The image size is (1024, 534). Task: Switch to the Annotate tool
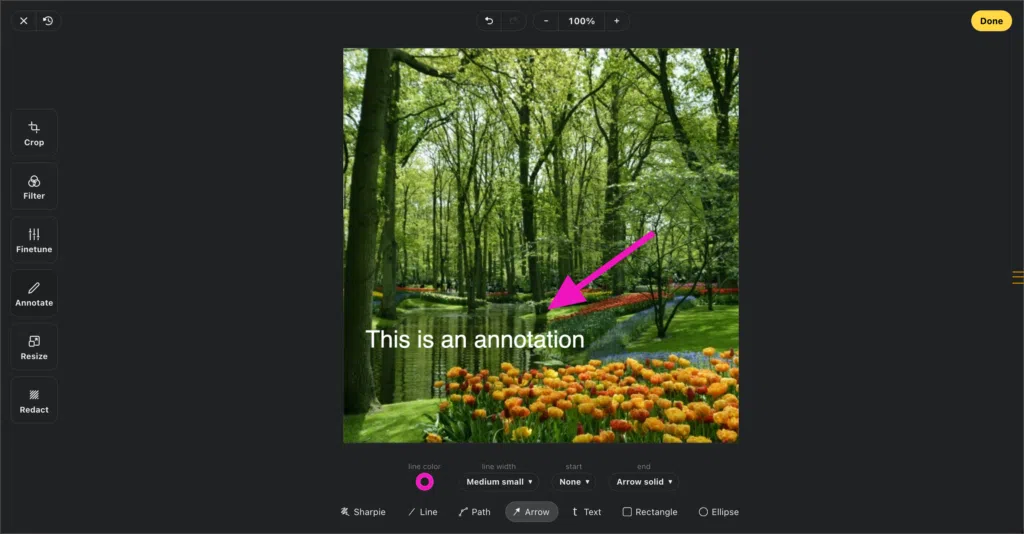coord(34,294)
